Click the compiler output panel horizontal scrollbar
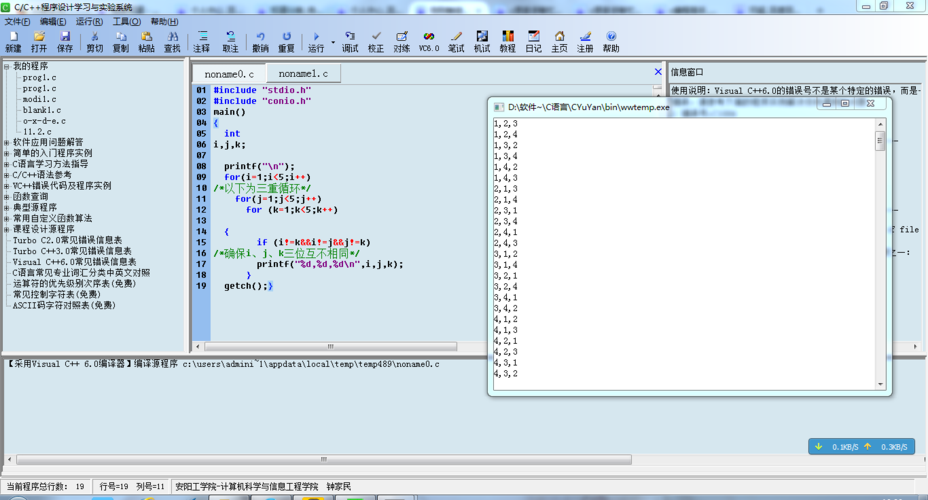The height and width of the screenshot is (500, 928). tap(324, 459)
